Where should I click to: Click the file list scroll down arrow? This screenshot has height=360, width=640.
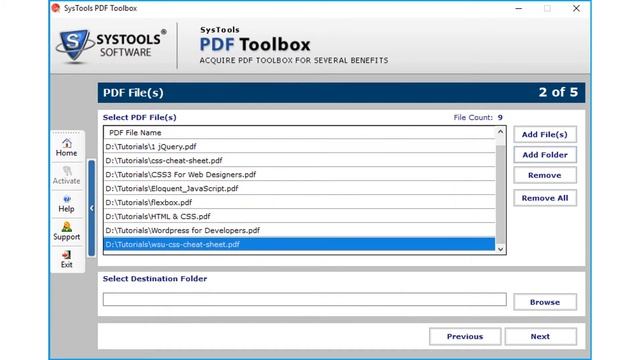click(500, 249)
